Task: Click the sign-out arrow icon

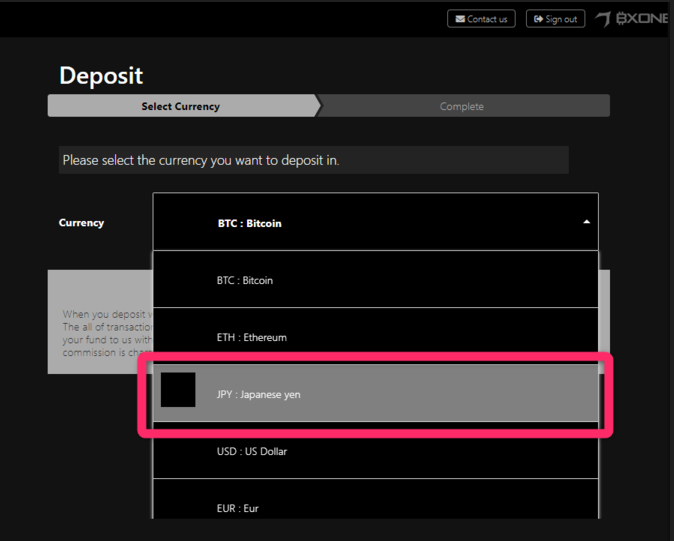Action: tap(538, 19)
